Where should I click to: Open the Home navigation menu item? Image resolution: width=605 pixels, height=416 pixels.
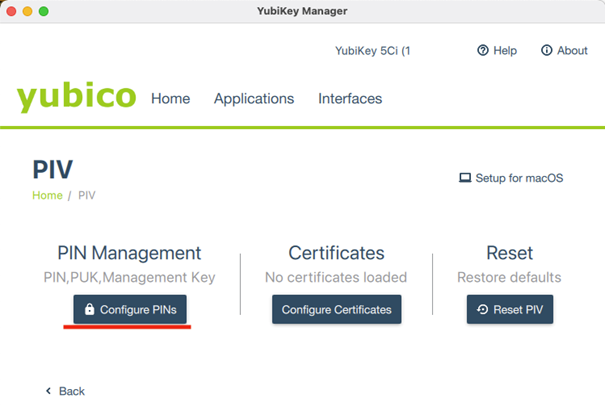tap(170, 99)
